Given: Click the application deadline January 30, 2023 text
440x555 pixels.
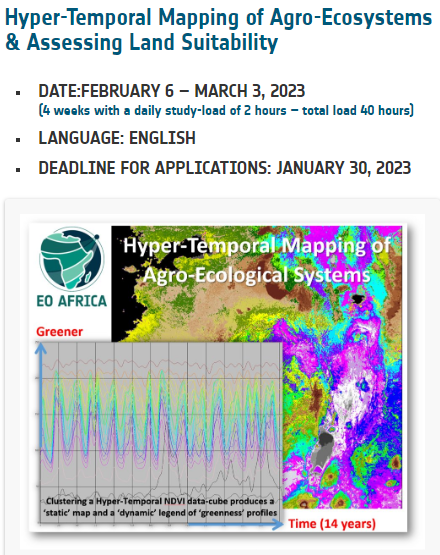Looking at the screenshot, I should pyautogui.click(x=224, y=168).
